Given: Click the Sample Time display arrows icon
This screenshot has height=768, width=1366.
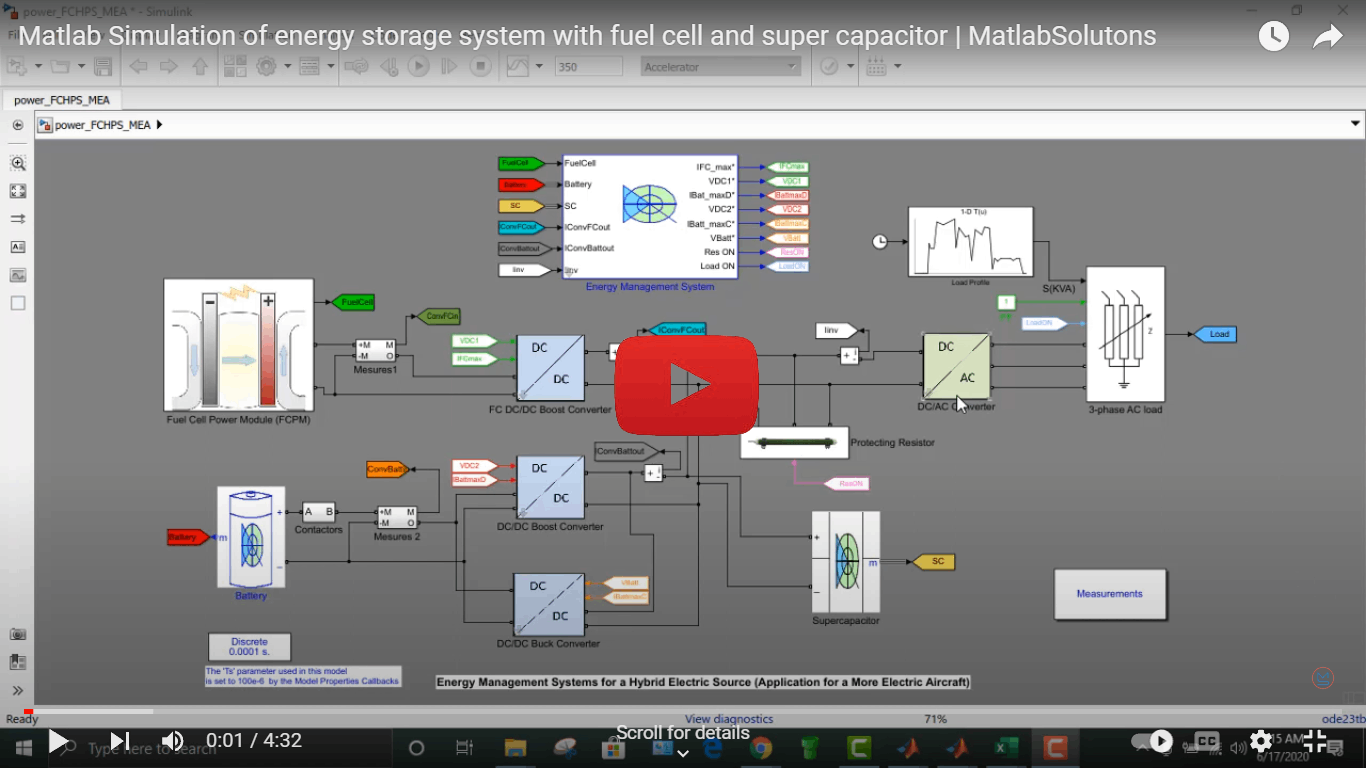Looking at the screenshot, I should pos(18,219).
